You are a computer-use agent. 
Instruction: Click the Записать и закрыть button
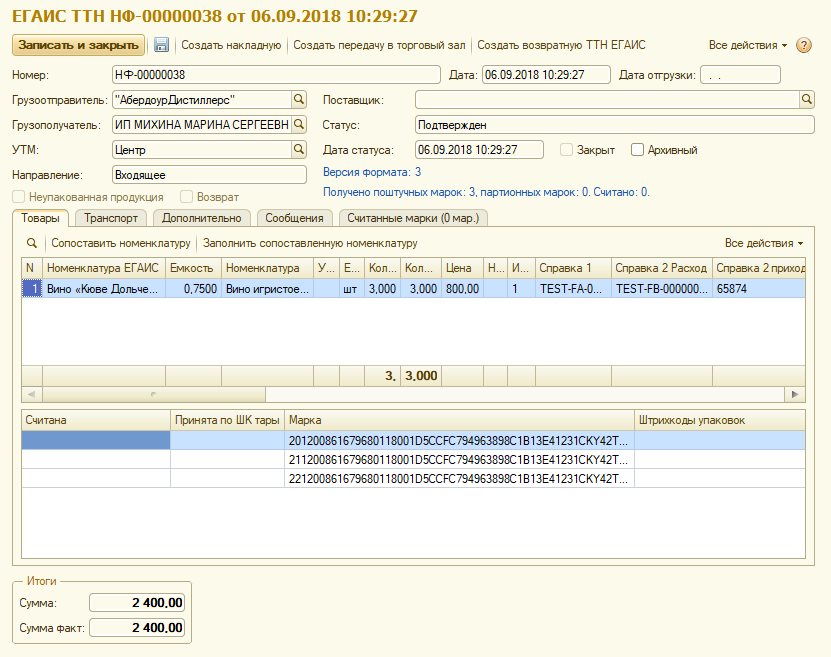click(78, 45)
